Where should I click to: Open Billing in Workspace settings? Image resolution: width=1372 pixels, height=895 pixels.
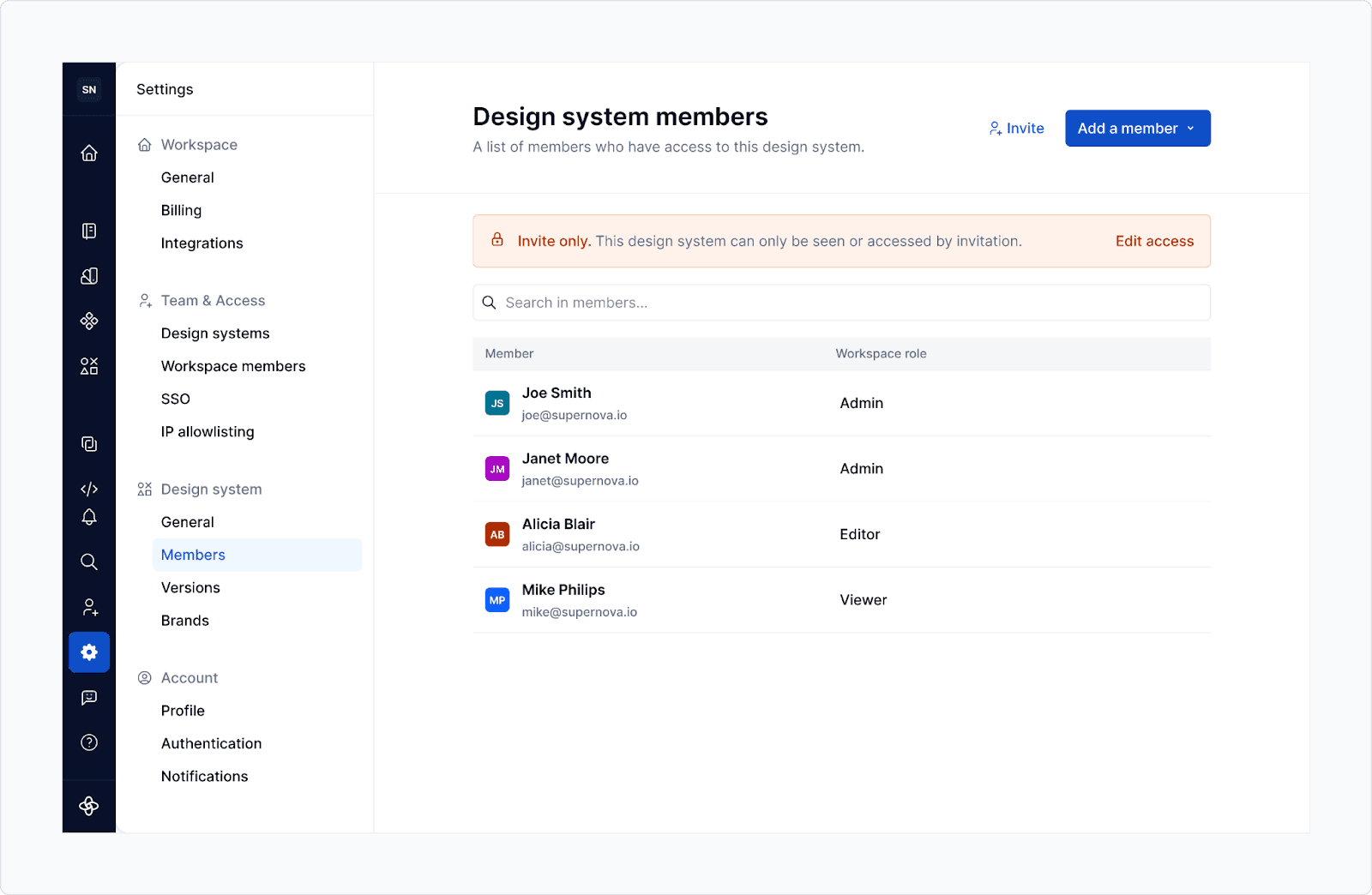181,211
